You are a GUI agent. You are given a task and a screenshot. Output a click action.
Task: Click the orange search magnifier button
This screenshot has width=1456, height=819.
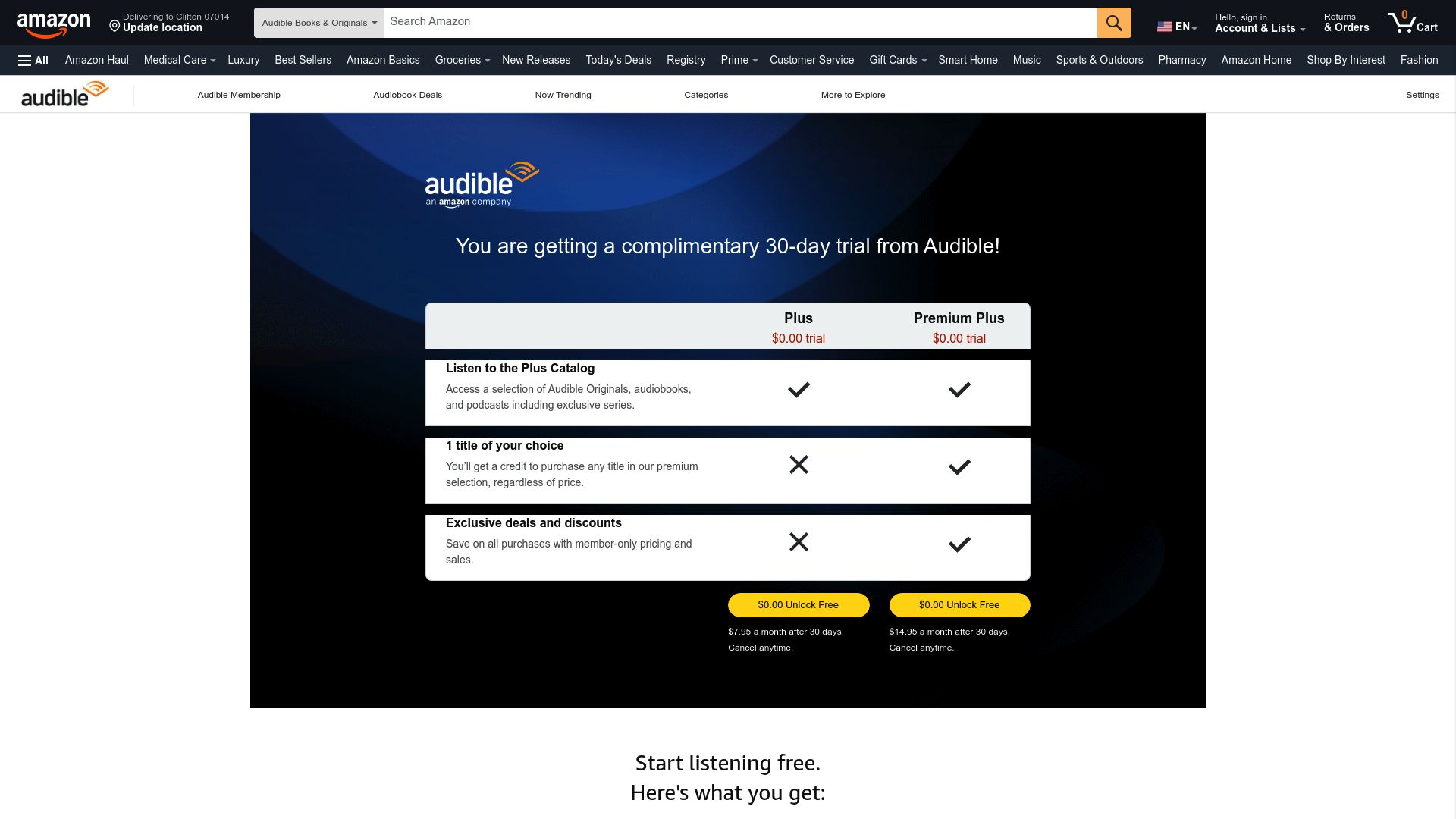1113,23
